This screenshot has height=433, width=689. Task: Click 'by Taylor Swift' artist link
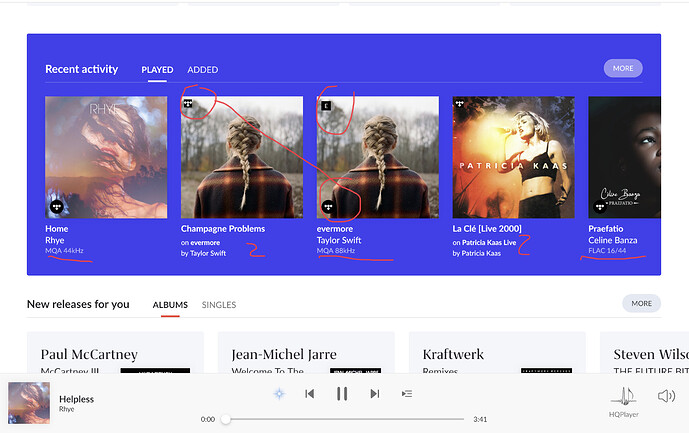203,253
